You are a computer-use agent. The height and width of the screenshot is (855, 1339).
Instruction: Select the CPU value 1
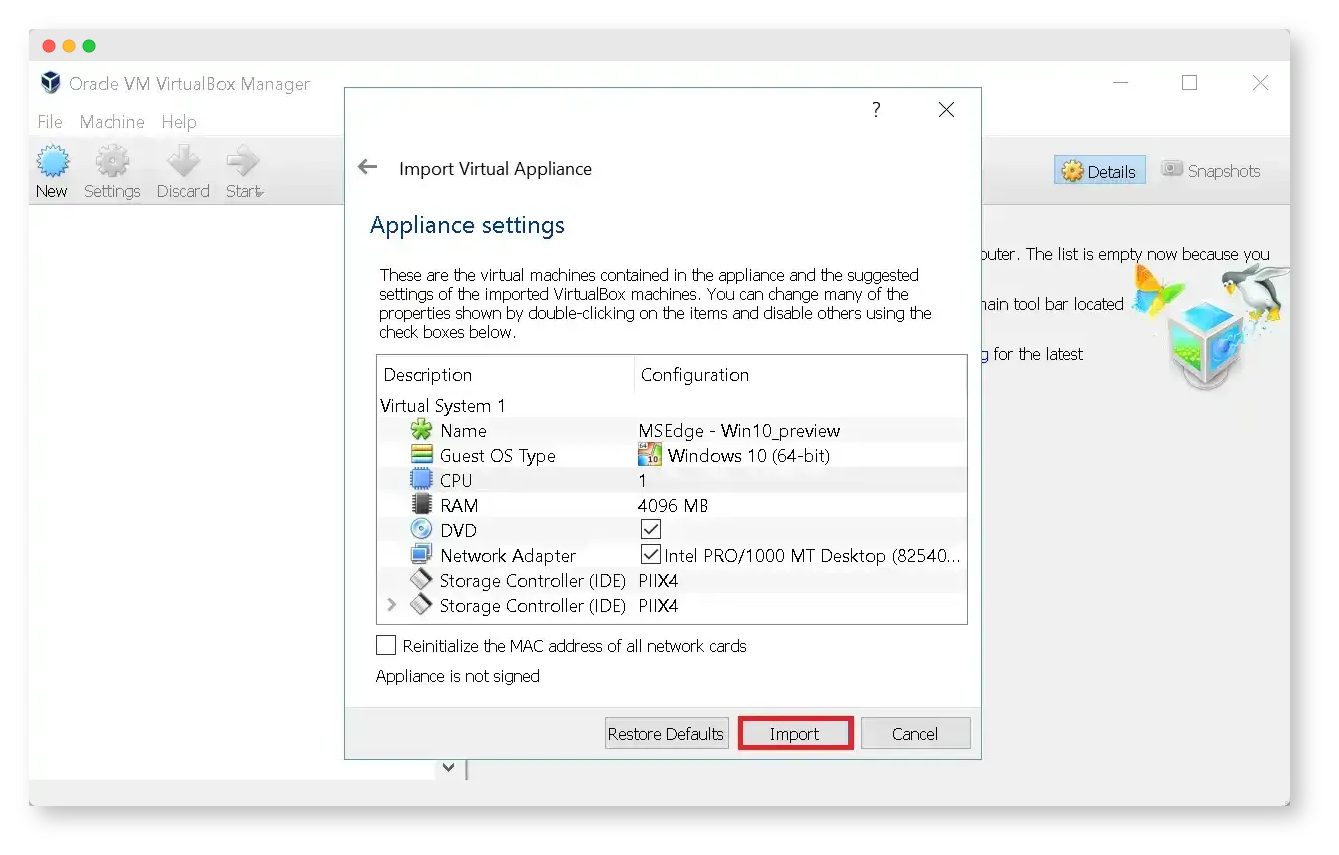(643, 481)
